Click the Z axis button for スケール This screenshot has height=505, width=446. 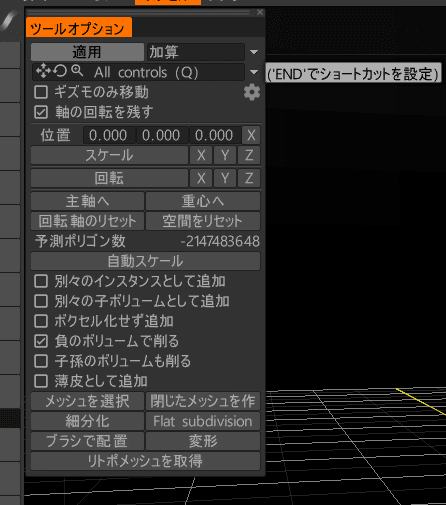pyautogui.click(x=249, y=155)
